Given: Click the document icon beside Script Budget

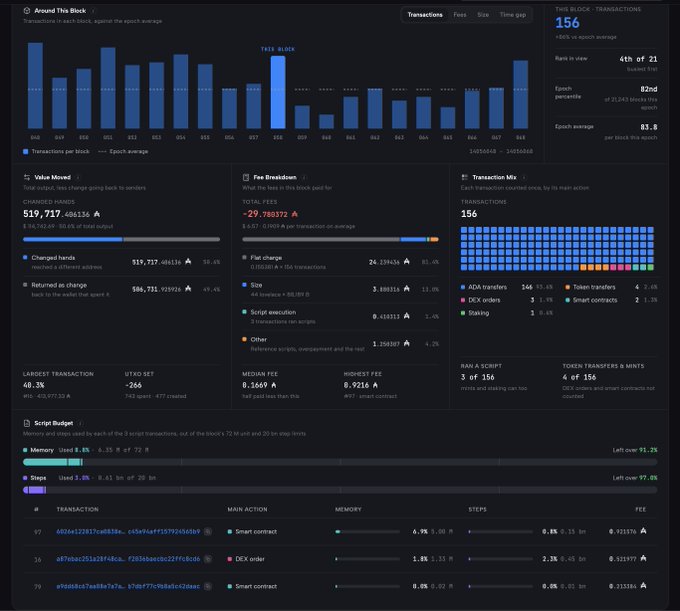Looking at the screenshot, I should (x=27, y=423).
